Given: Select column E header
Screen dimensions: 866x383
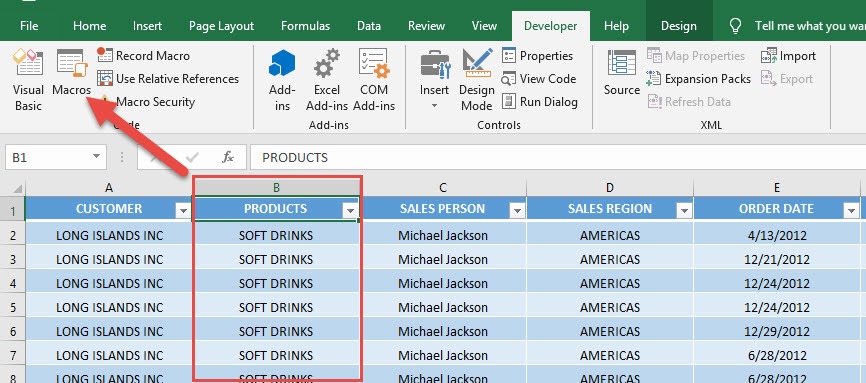Looking at the screenshot, I should (x=777, y=188).
